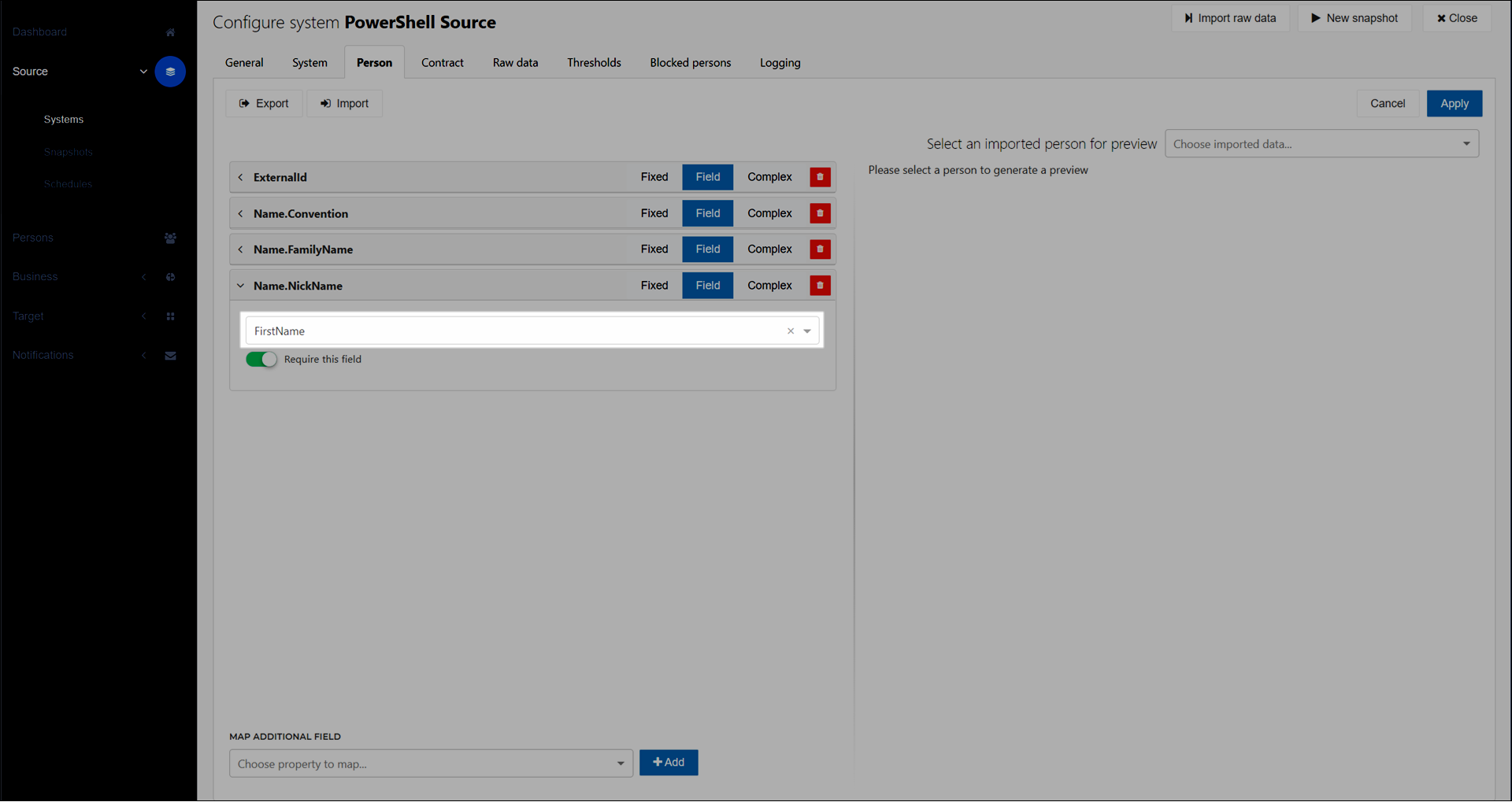Select the Person tab

[x=374, y=63]
